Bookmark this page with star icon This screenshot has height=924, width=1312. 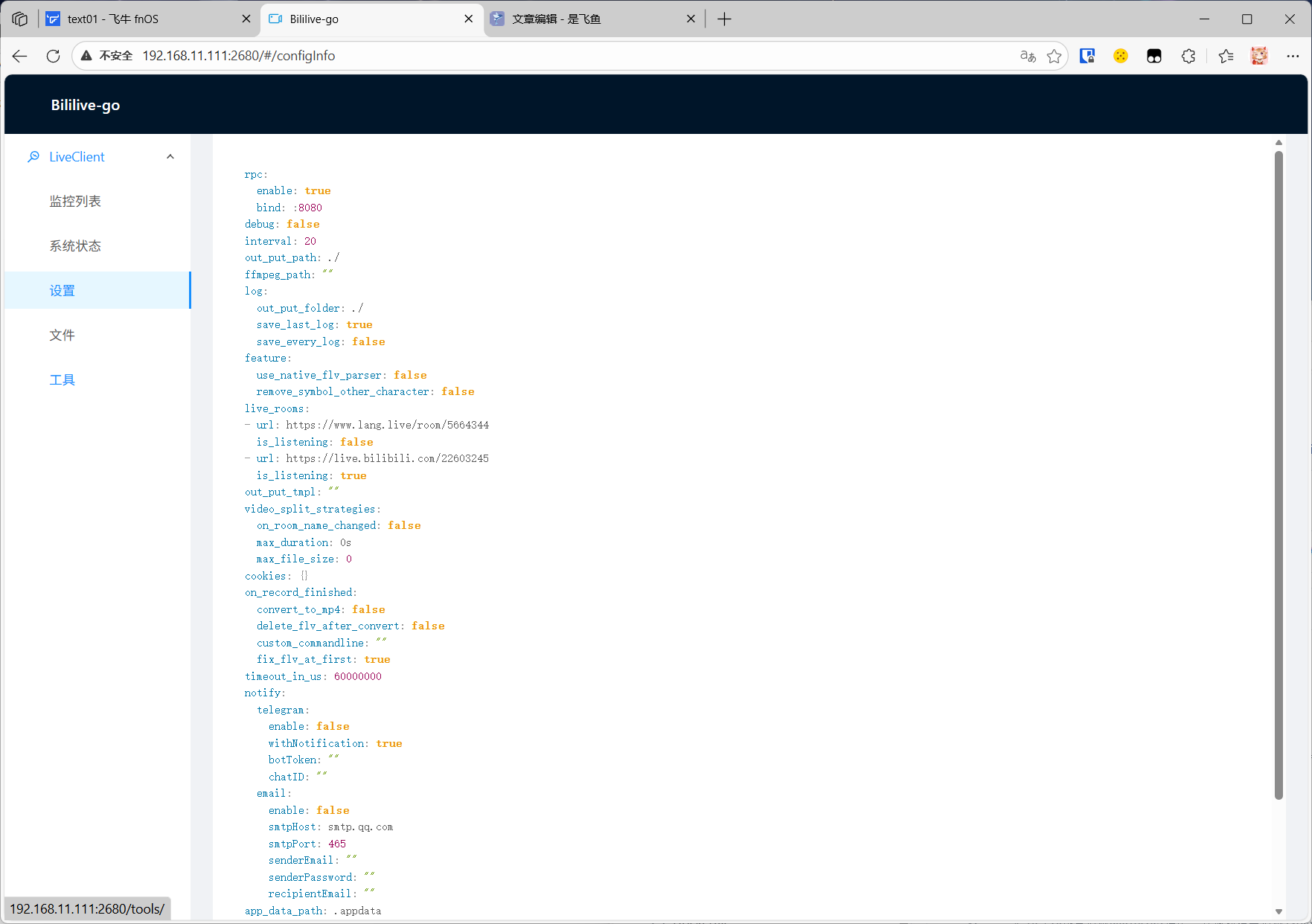point(1054,56)
